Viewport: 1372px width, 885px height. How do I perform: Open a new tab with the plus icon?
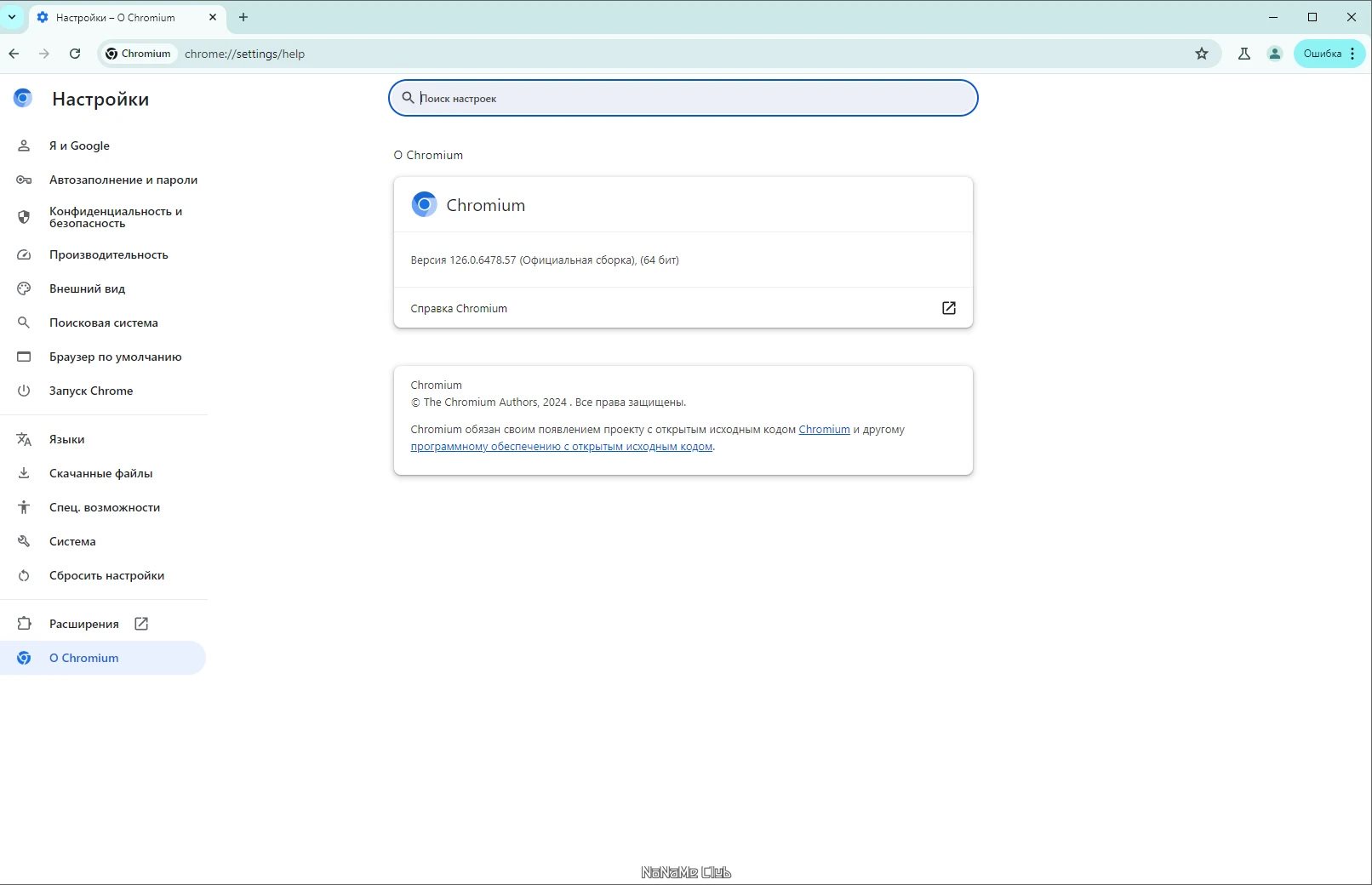[243, 17]
